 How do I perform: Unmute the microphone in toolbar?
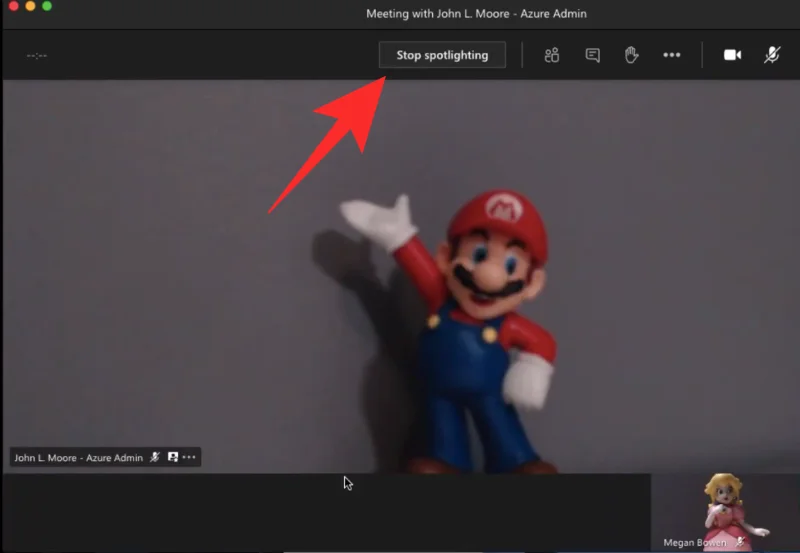click(x=772, y=55)
